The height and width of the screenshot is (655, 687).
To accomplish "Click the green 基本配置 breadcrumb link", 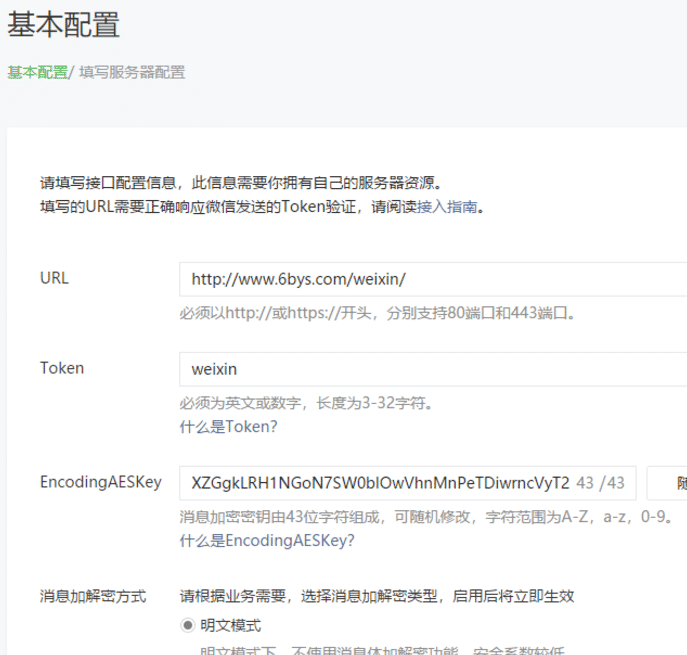I will pyautogui.click(x=37, y=72).
